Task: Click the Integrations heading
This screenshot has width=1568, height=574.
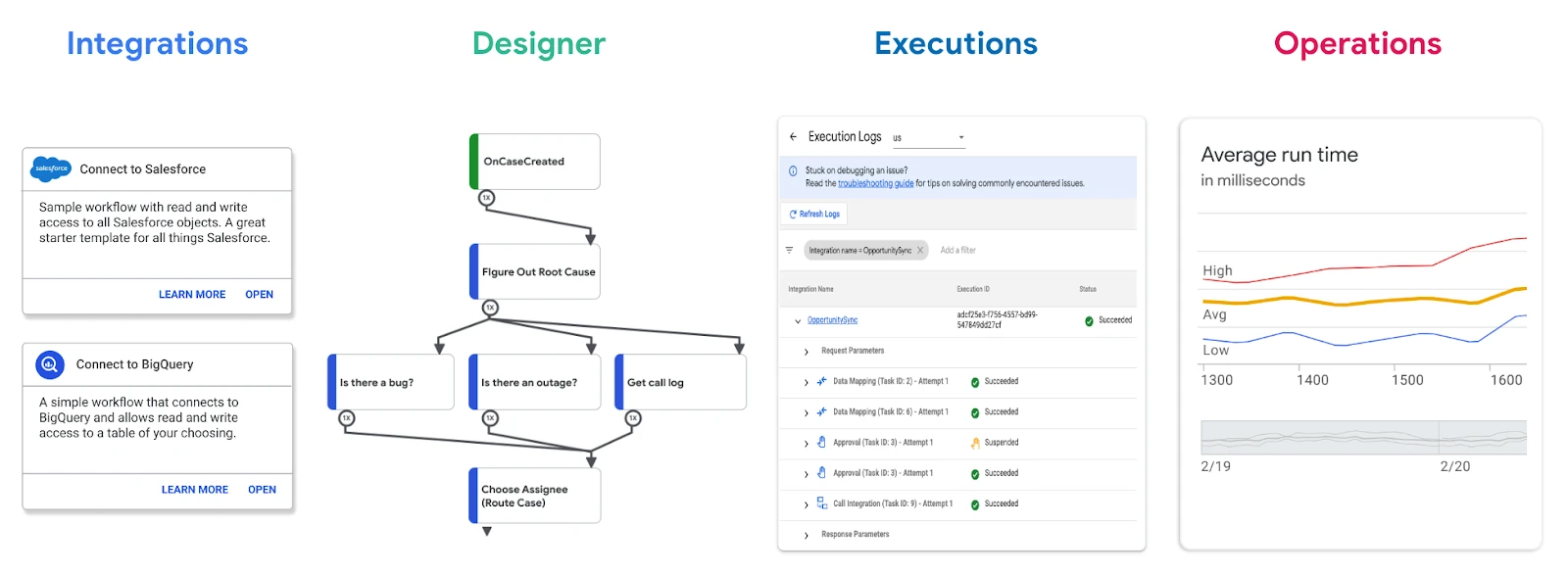Action: pyautogui.click(x=157, y=44)
